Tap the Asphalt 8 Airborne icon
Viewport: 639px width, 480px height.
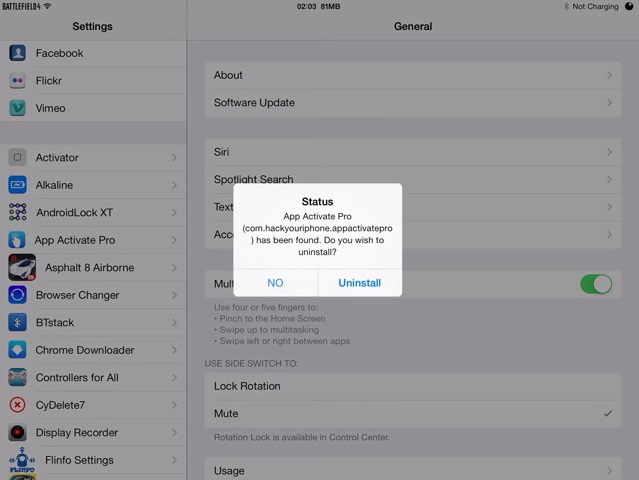pyautogui.click(x=22, y=267)
